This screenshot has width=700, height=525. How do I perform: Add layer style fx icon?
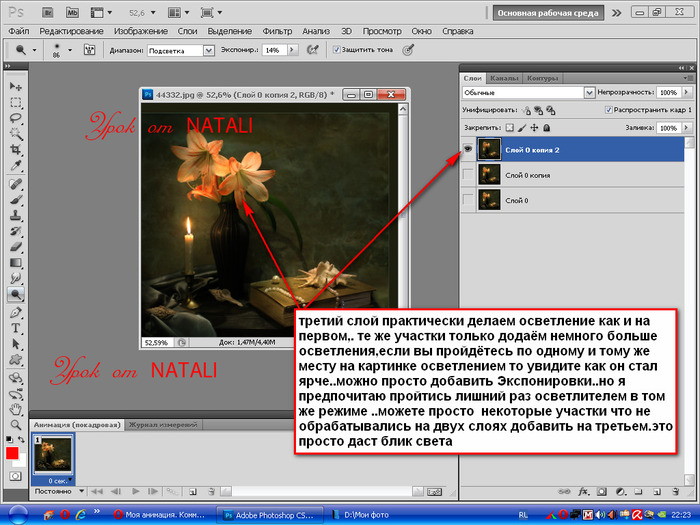(583, 492)
